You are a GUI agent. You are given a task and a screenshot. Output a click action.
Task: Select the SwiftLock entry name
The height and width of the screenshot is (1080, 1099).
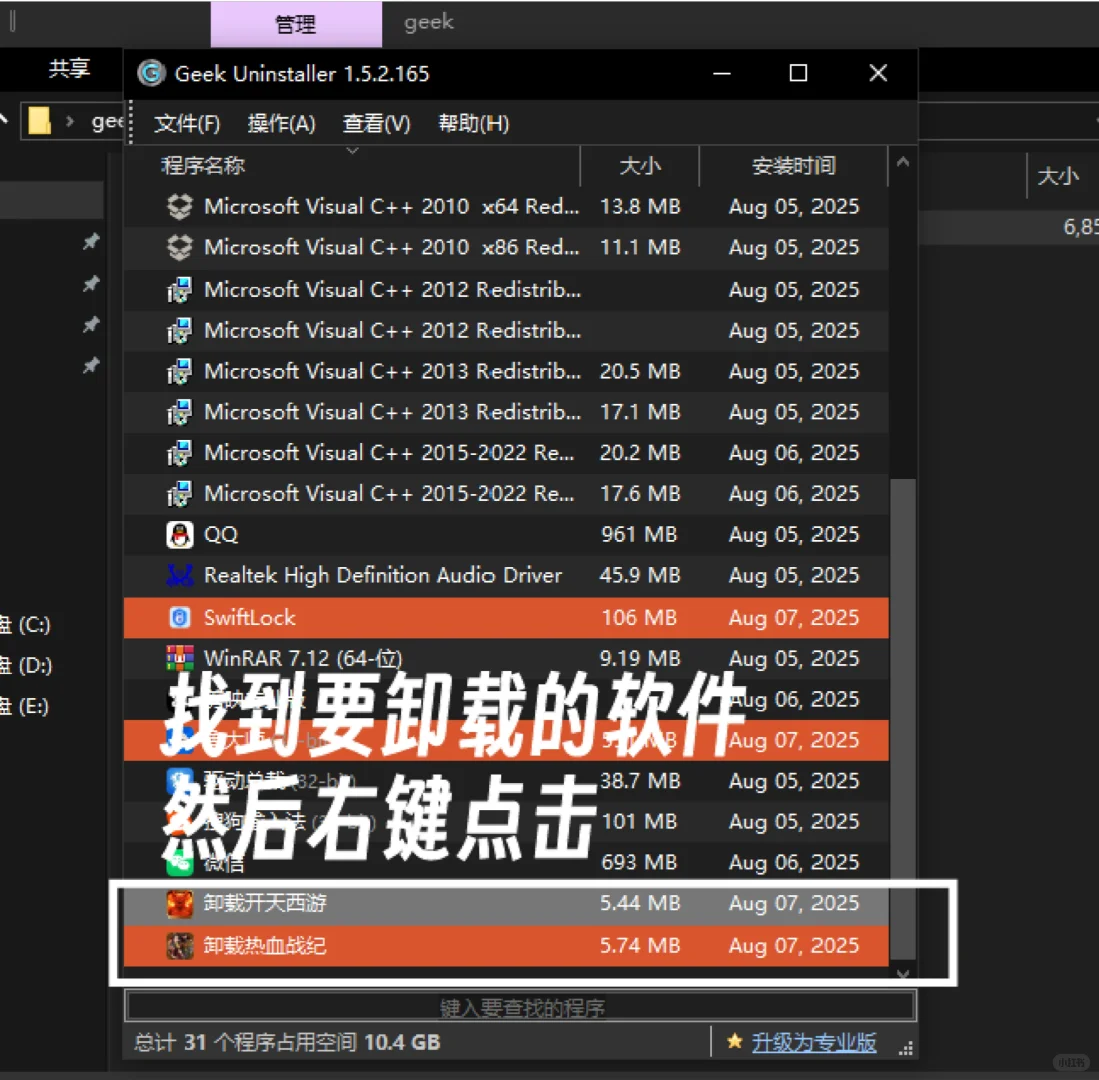[250, 617]
